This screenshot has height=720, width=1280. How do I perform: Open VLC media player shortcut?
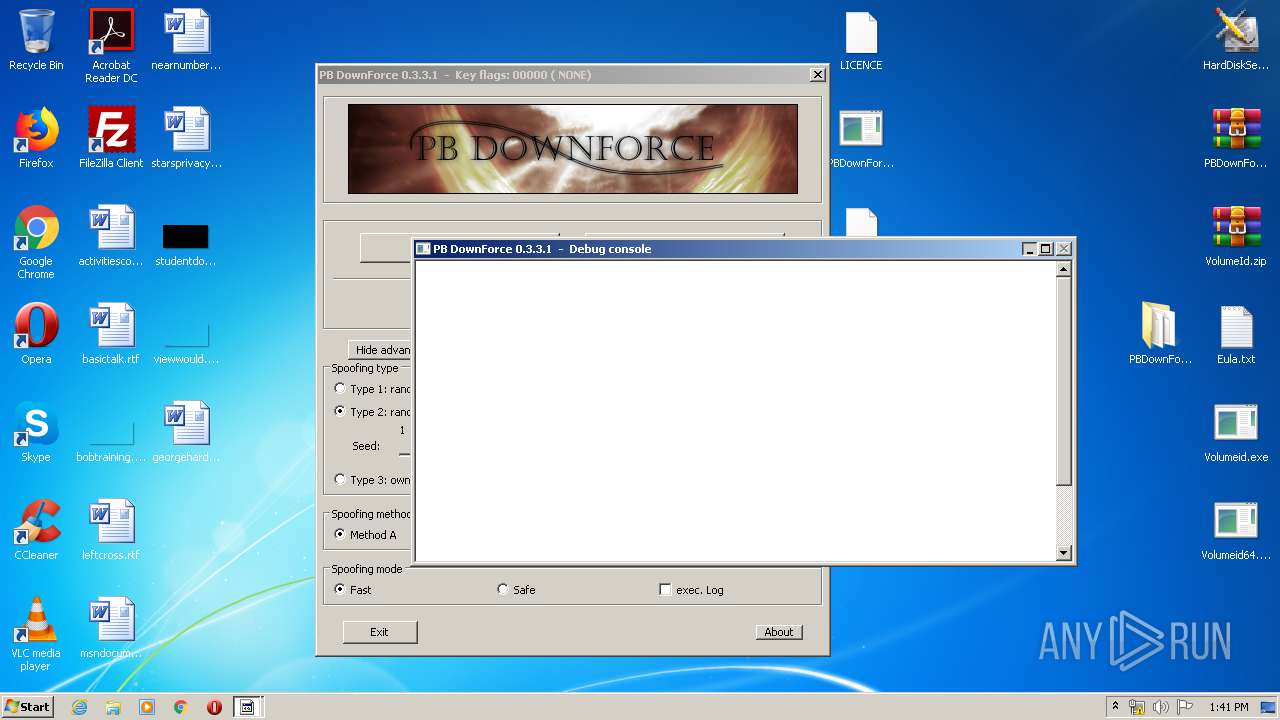(36, 635)
